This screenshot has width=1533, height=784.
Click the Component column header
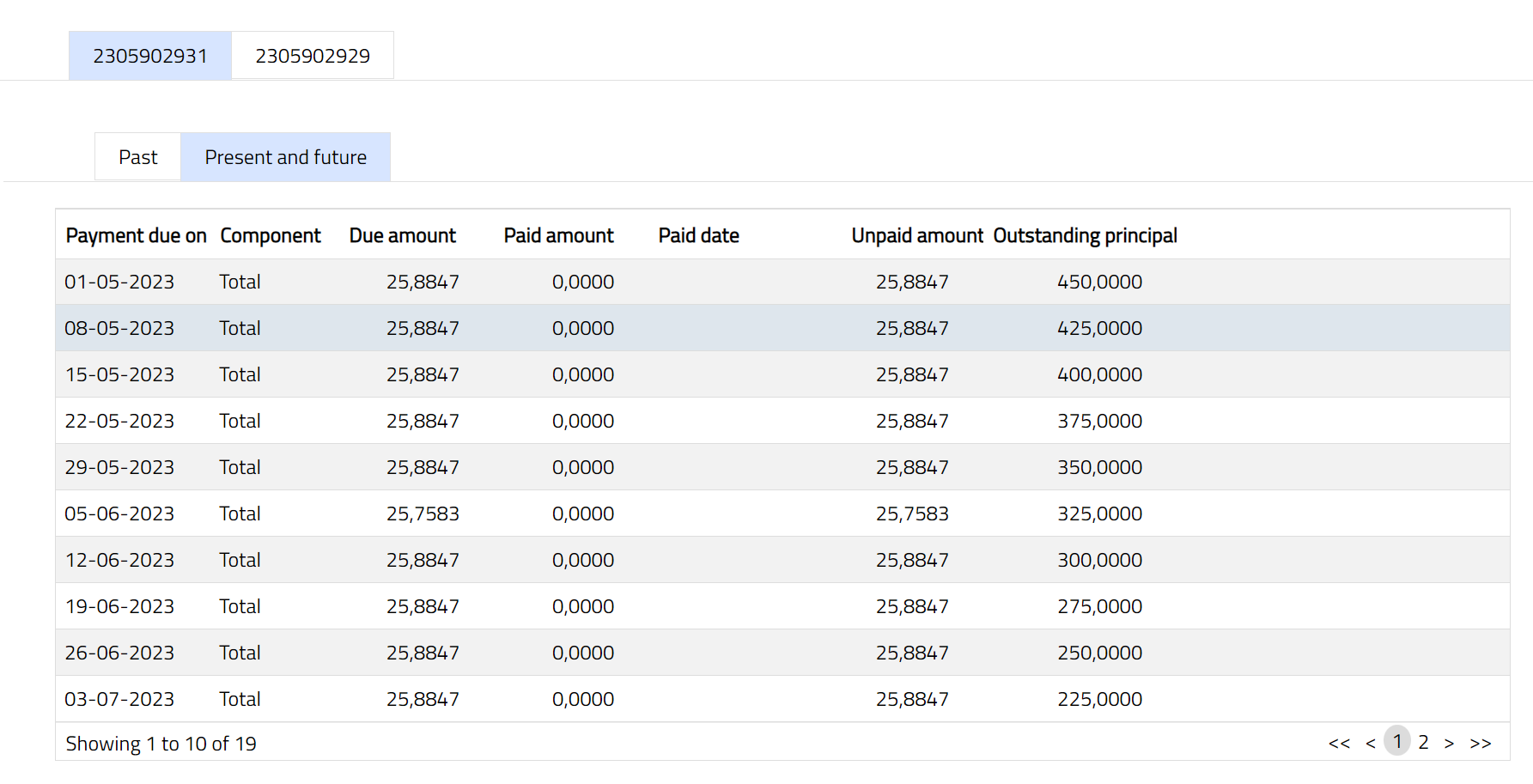pos(271,235)
